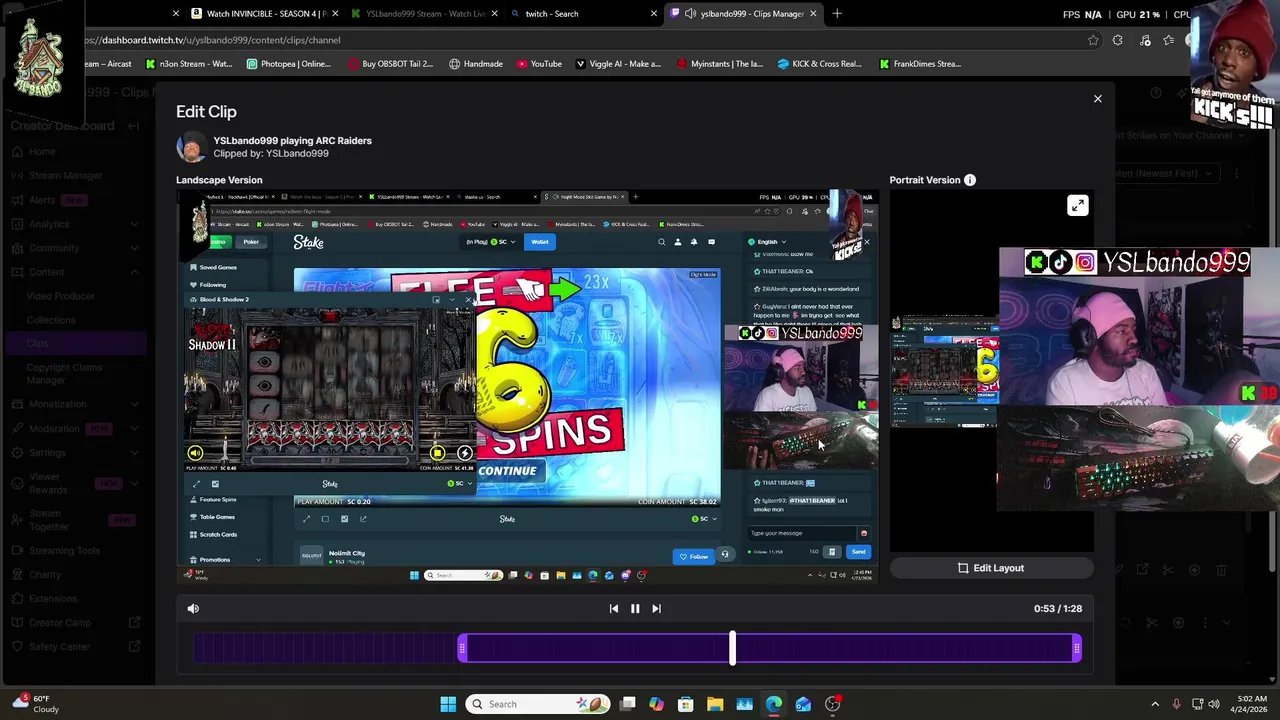Viewport: 1280px width, 720px height.
Task: Open the Edit Layout option
Action: pyautogui.click(x=991, y=568)
